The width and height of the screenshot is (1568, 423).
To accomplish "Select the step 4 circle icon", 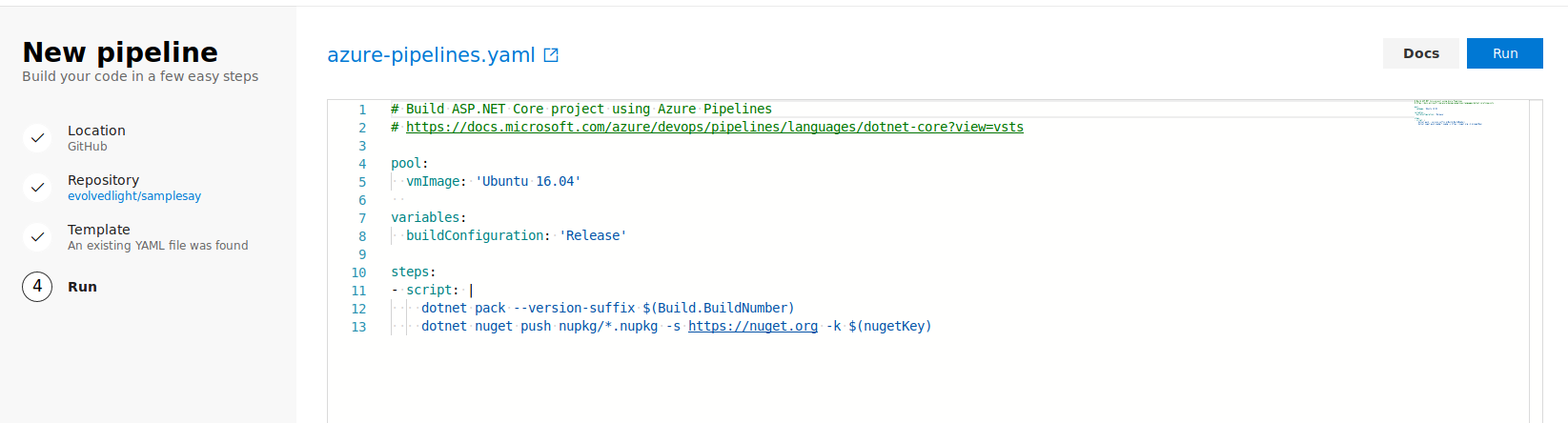I will coord(37,287).
